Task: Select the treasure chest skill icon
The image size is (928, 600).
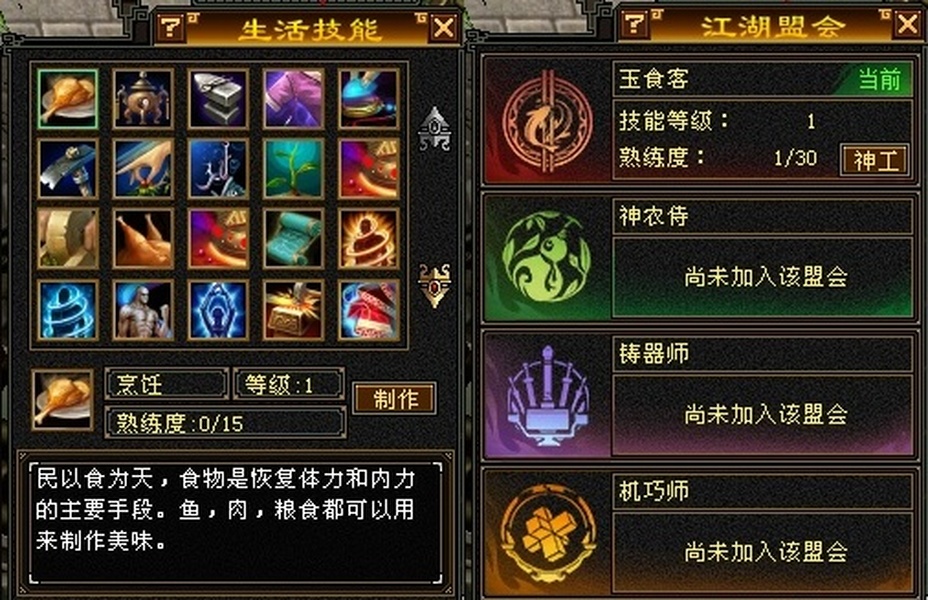Action: (294, 309)
